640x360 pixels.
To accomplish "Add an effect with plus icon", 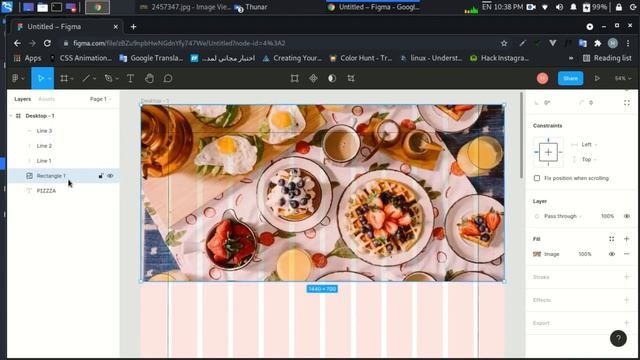I will coord(627,300).
